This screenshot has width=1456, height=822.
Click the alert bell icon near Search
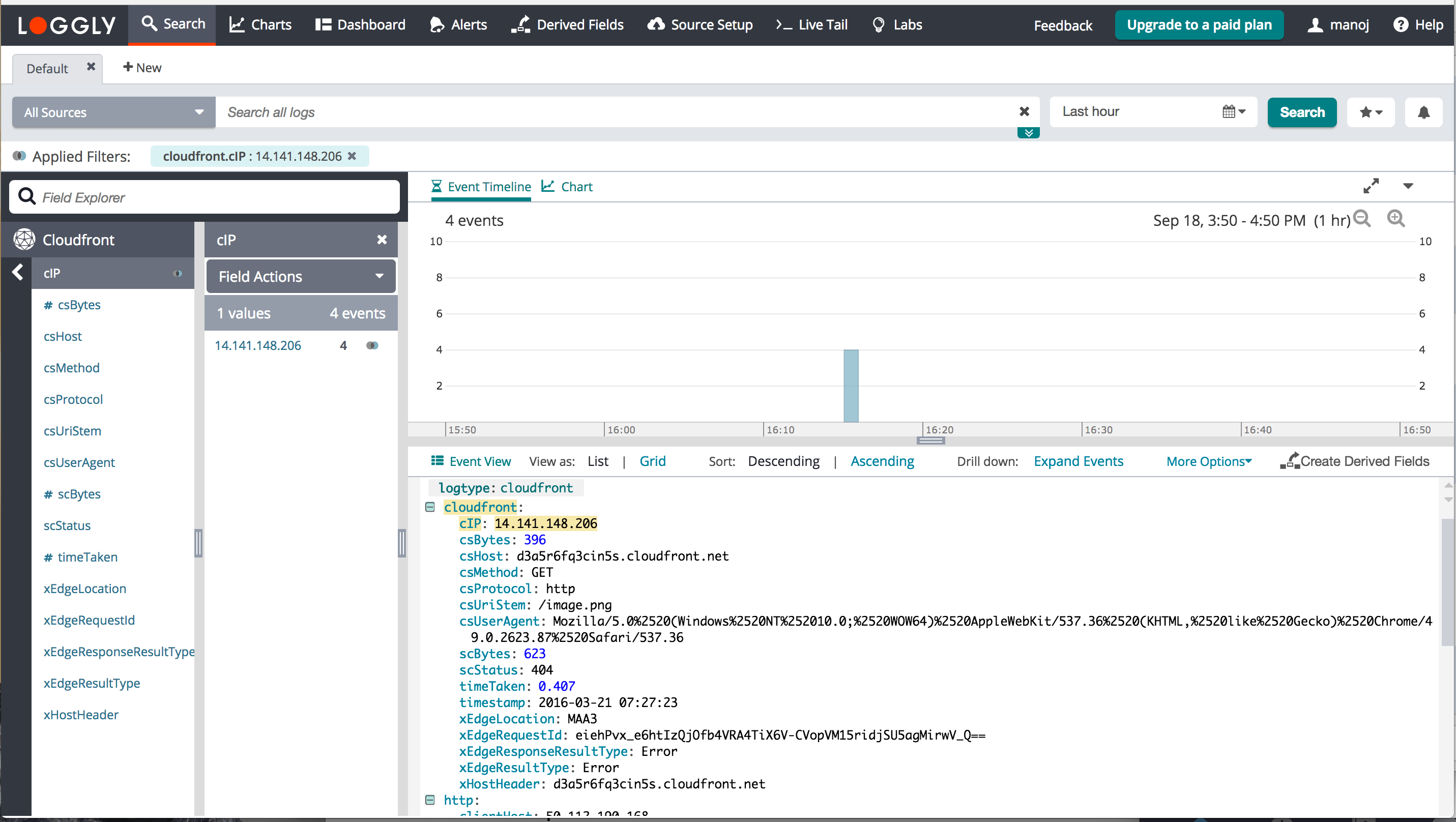1423,112
